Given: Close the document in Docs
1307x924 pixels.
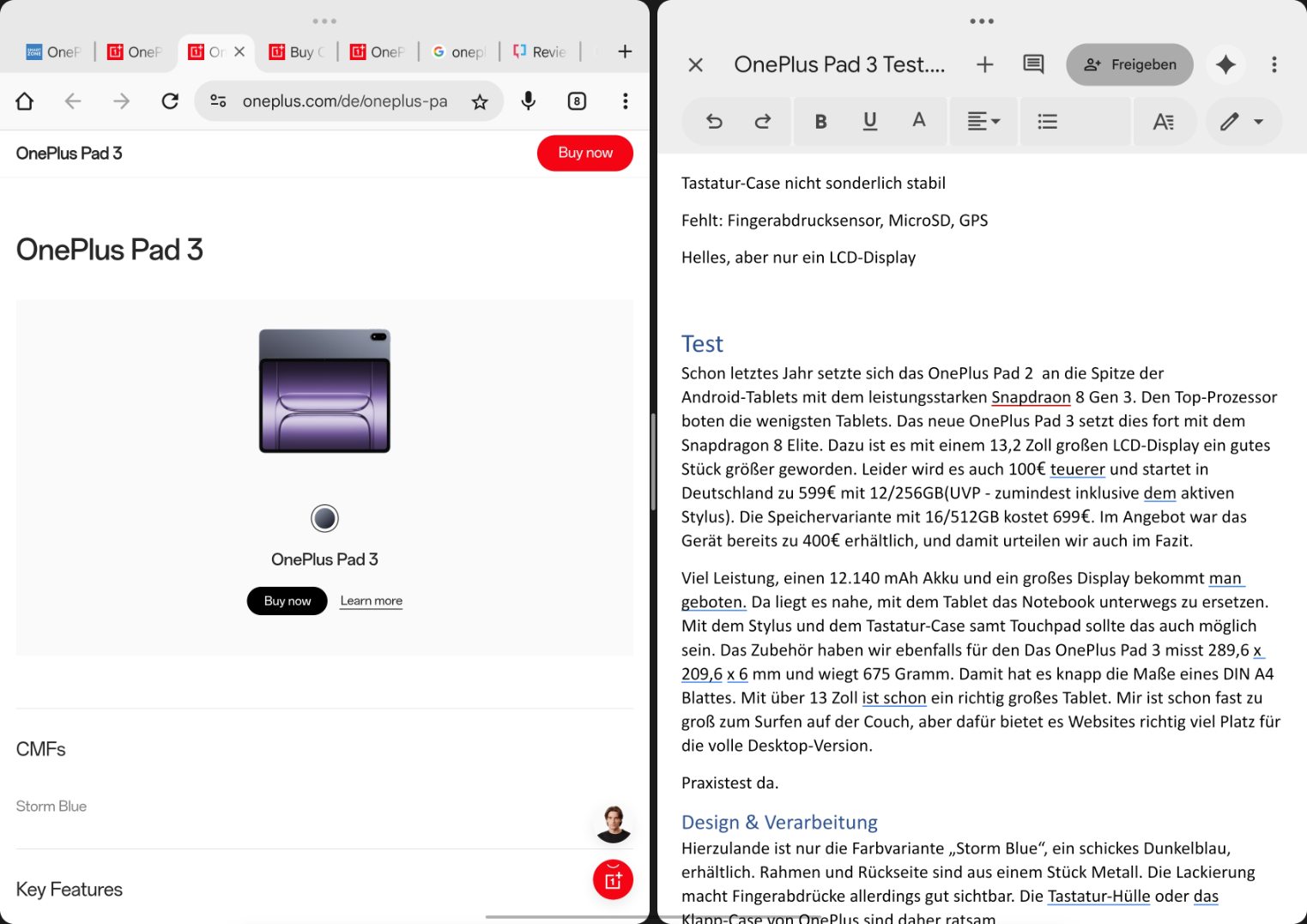Looking at the screenshot, I should [696, 64].
